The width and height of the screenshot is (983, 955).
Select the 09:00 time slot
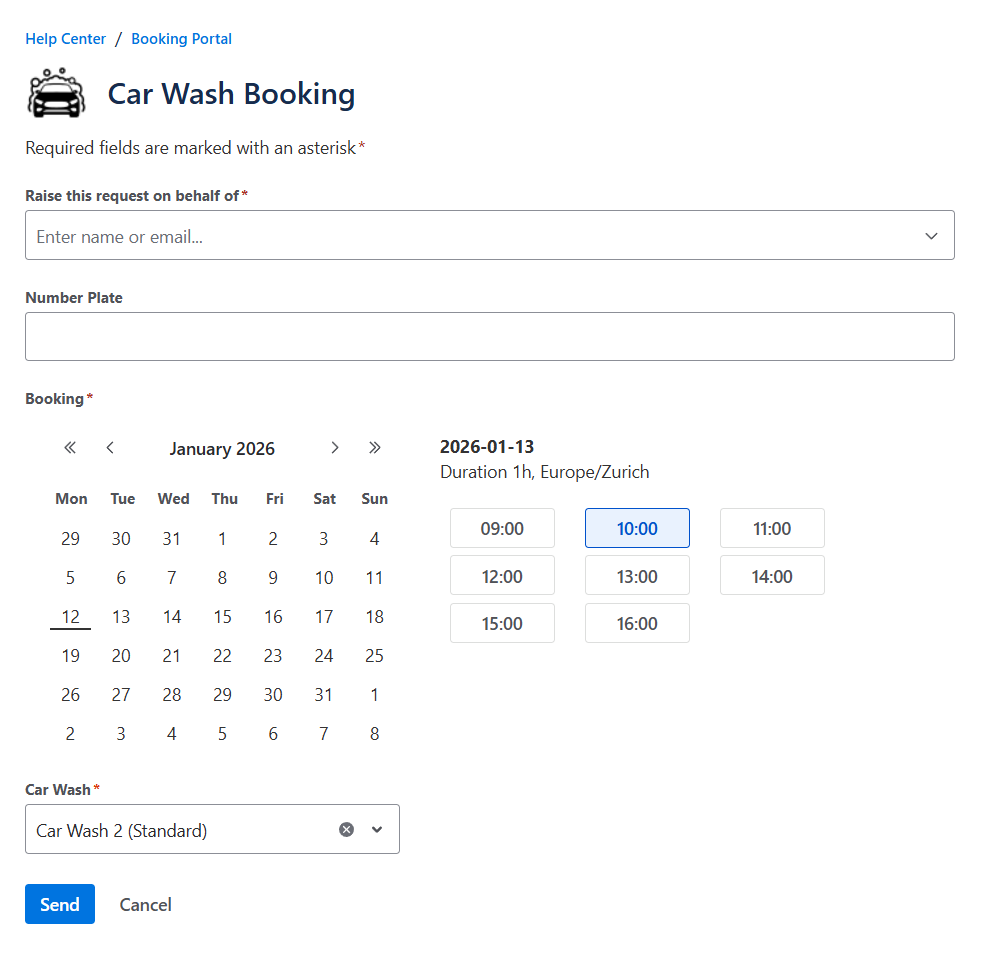(502, 529)
